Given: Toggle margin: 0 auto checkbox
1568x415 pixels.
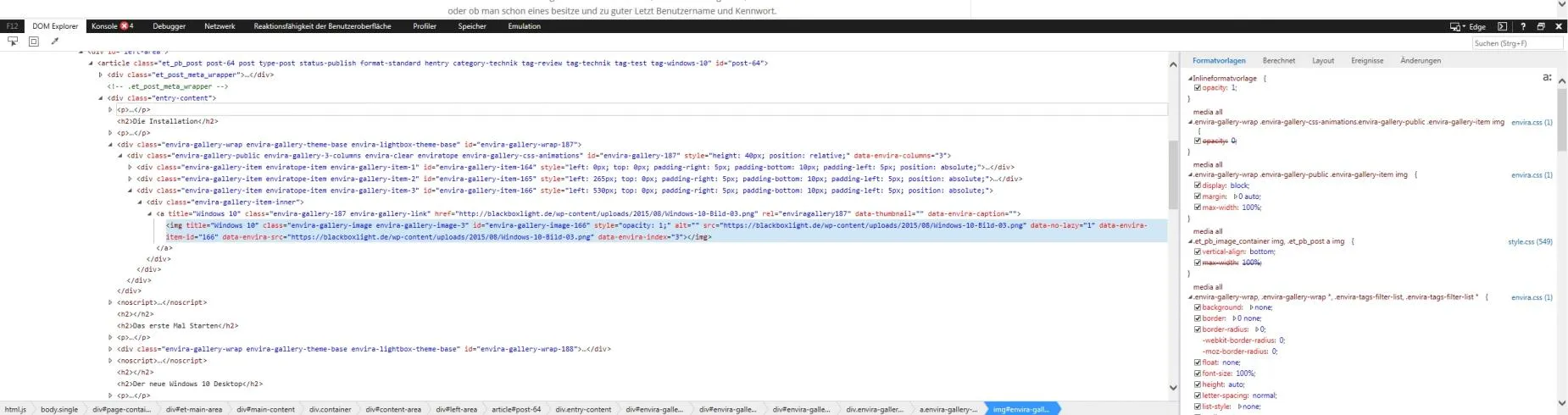Looking at the screenshot, I should click(1198, 196).
